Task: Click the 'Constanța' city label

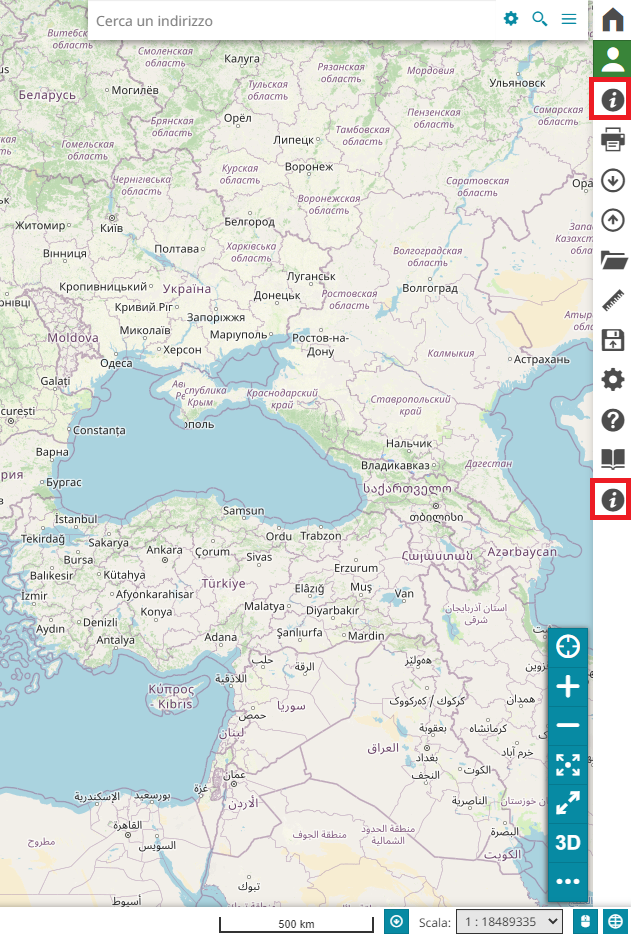Action: [x=99, y=430]
